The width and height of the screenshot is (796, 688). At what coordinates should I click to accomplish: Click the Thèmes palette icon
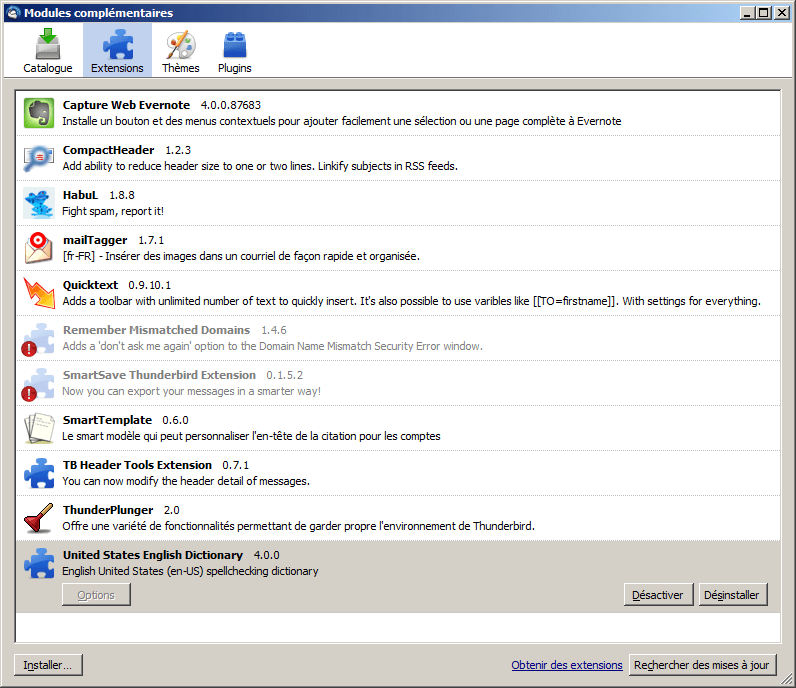181,44
